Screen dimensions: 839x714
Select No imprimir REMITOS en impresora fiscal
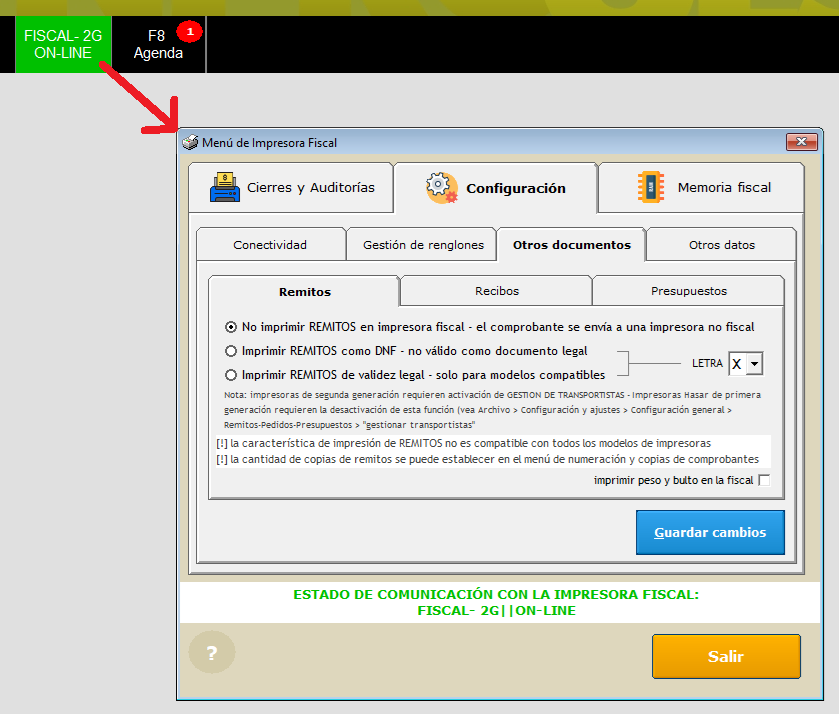pos(231,326)
